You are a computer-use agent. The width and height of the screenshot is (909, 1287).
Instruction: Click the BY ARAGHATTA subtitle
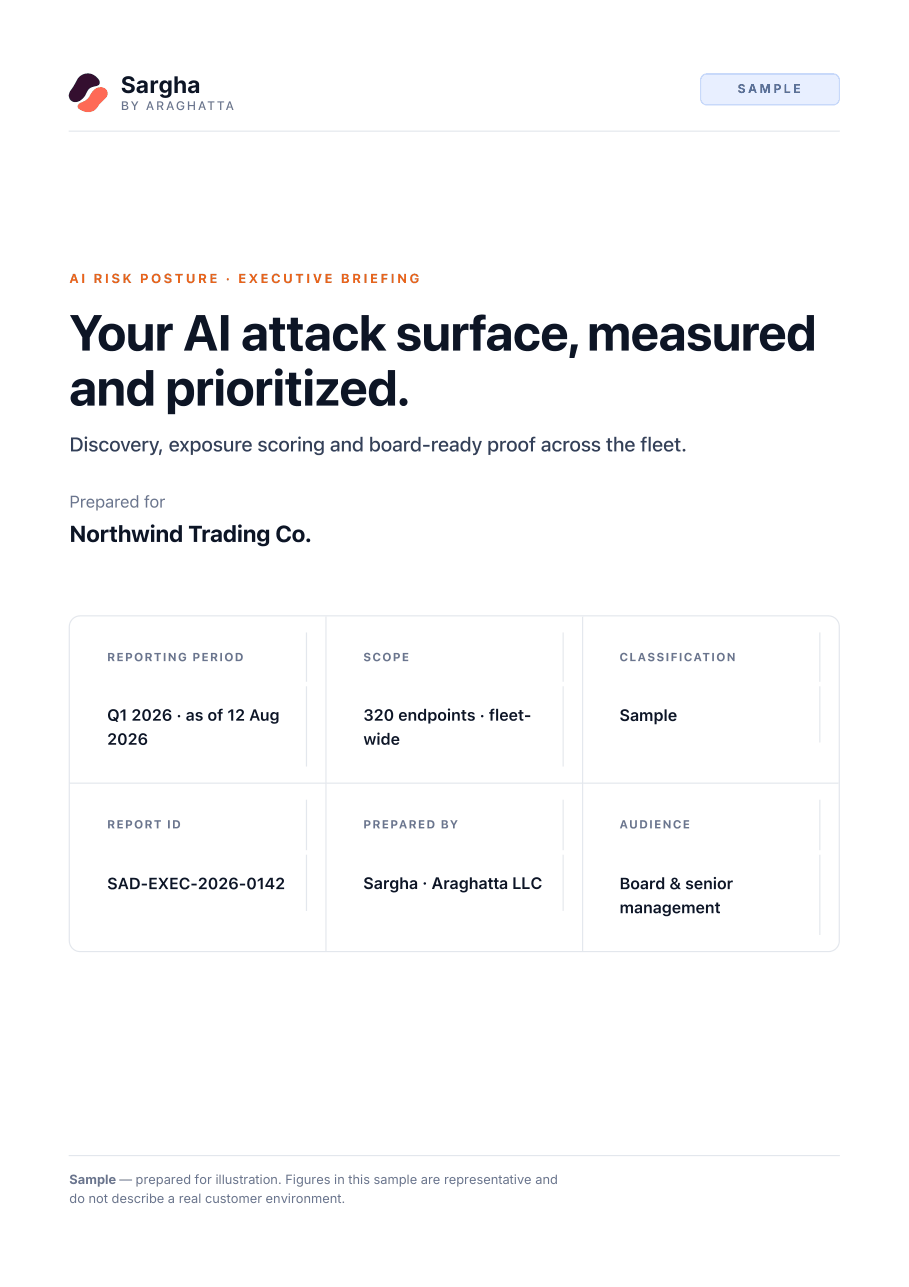(x=177, y=106)
